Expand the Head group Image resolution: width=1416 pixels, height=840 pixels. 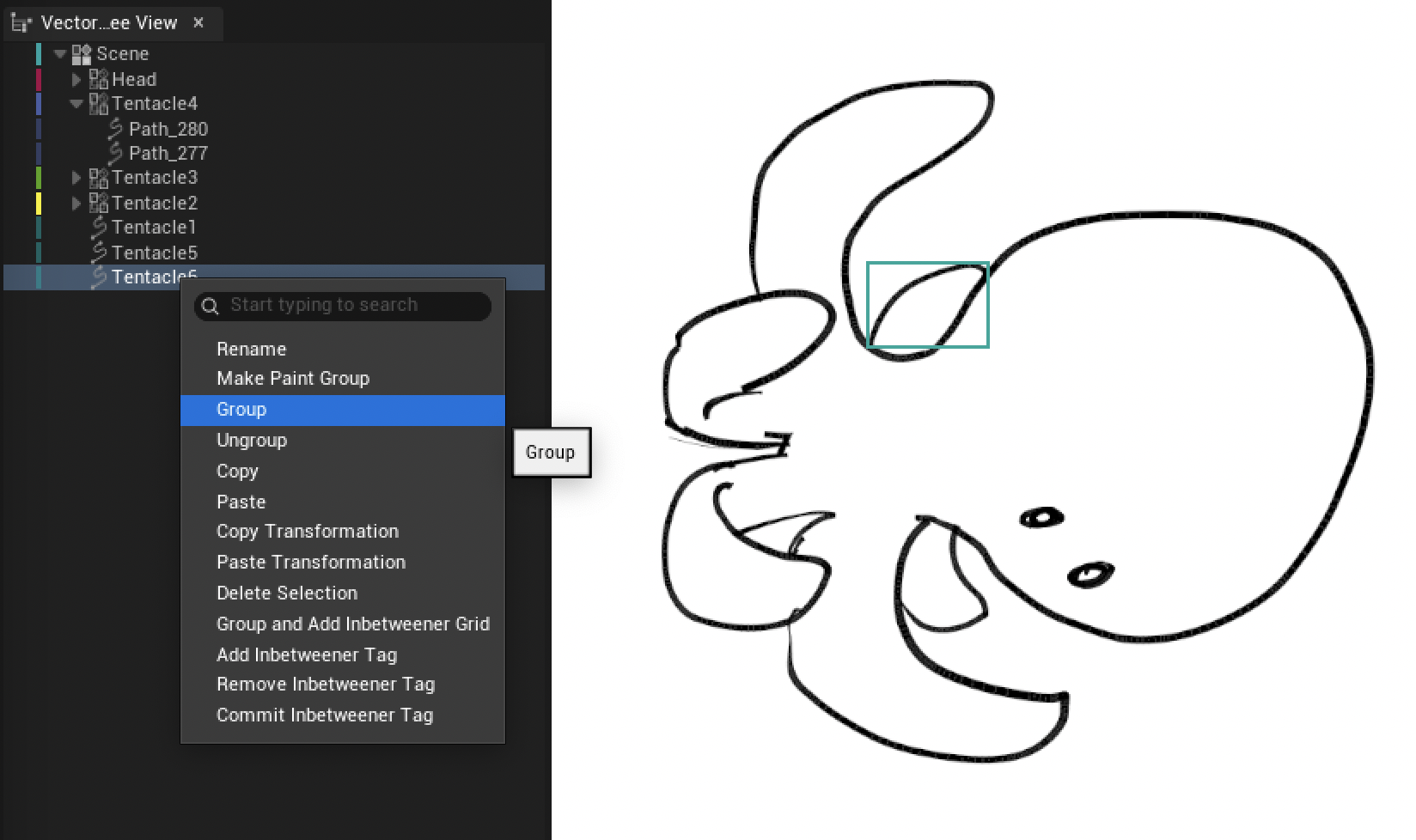(76, 79)
